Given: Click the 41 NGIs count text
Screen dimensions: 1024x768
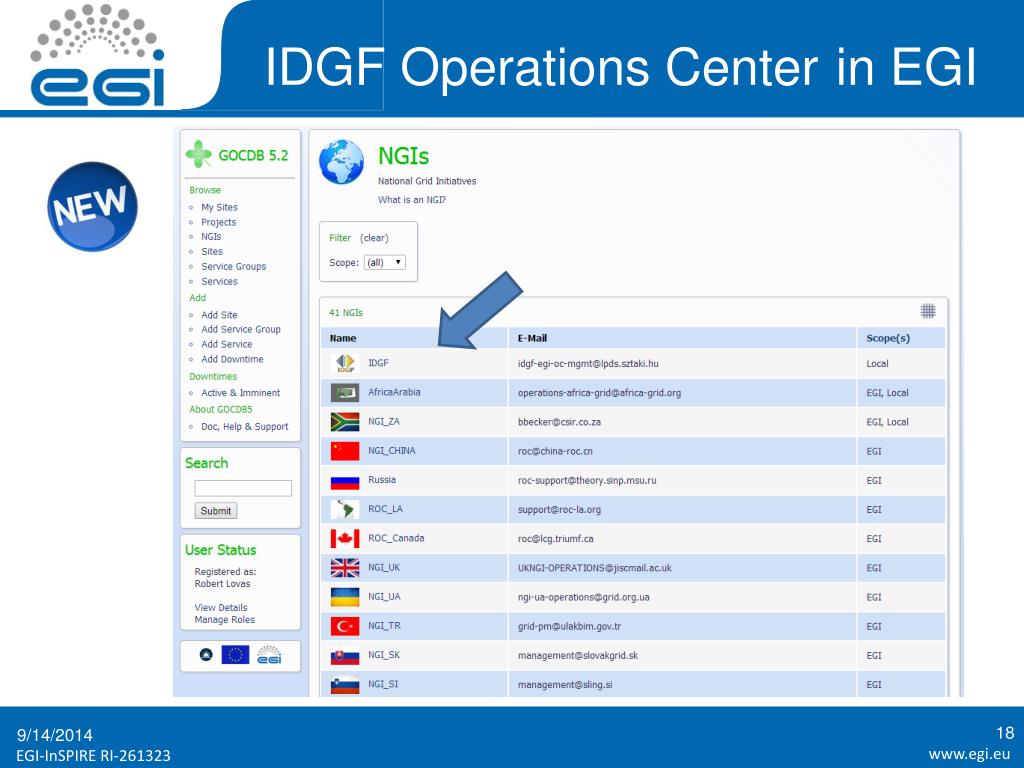Looking at the screenshot, I should coord(345,313).
